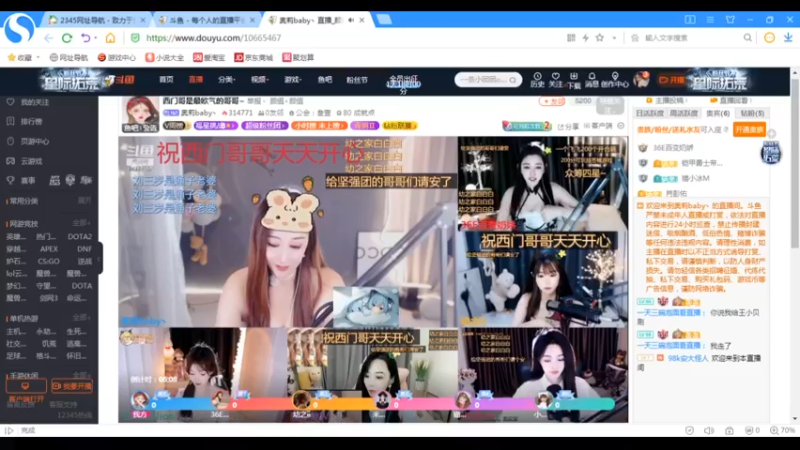The width and height of the screenshot is (800, 450).
Task: Open the browser downloads arrow icon
Action: (788, 38)
